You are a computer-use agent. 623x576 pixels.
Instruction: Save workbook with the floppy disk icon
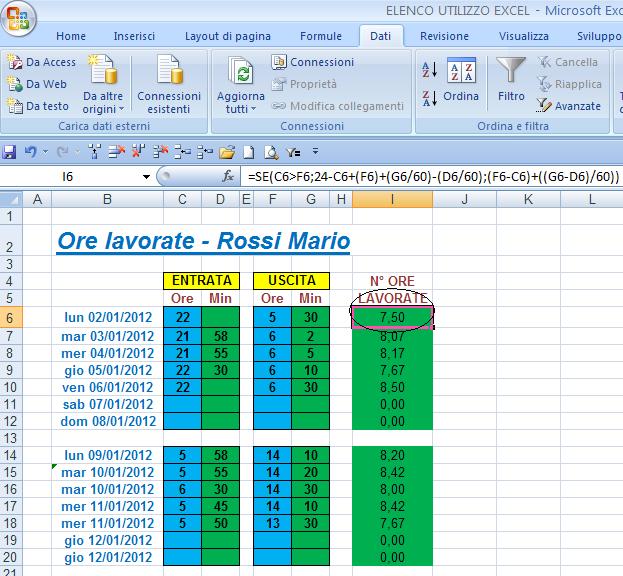9,152
